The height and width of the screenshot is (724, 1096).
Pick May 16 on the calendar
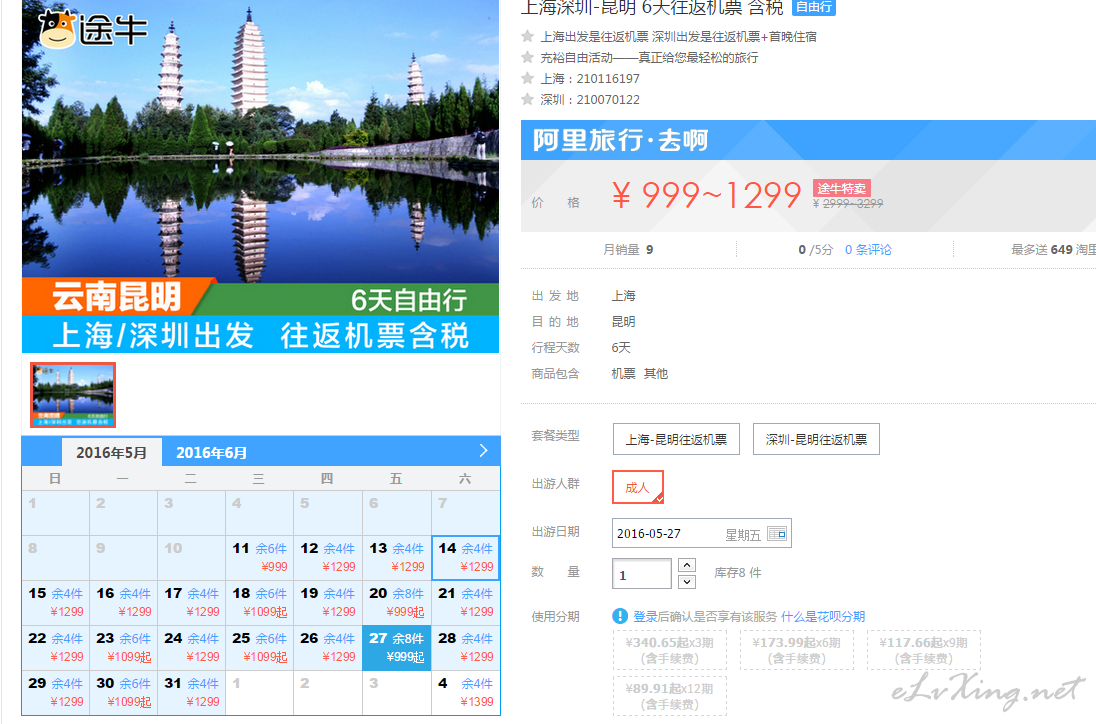[x=124, y=602]
